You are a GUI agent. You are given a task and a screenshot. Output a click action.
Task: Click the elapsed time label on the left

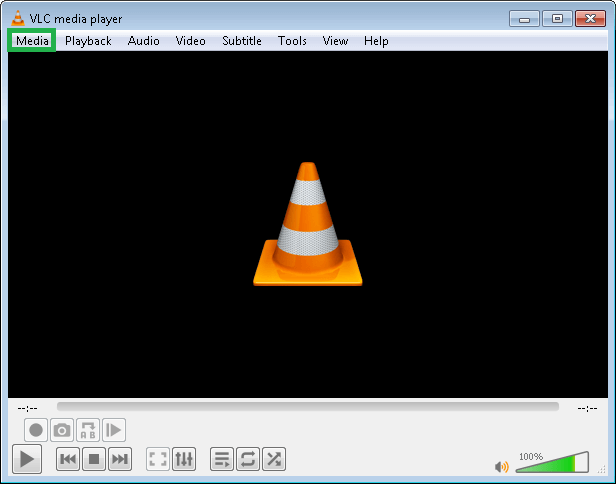[x=28, y=409]
